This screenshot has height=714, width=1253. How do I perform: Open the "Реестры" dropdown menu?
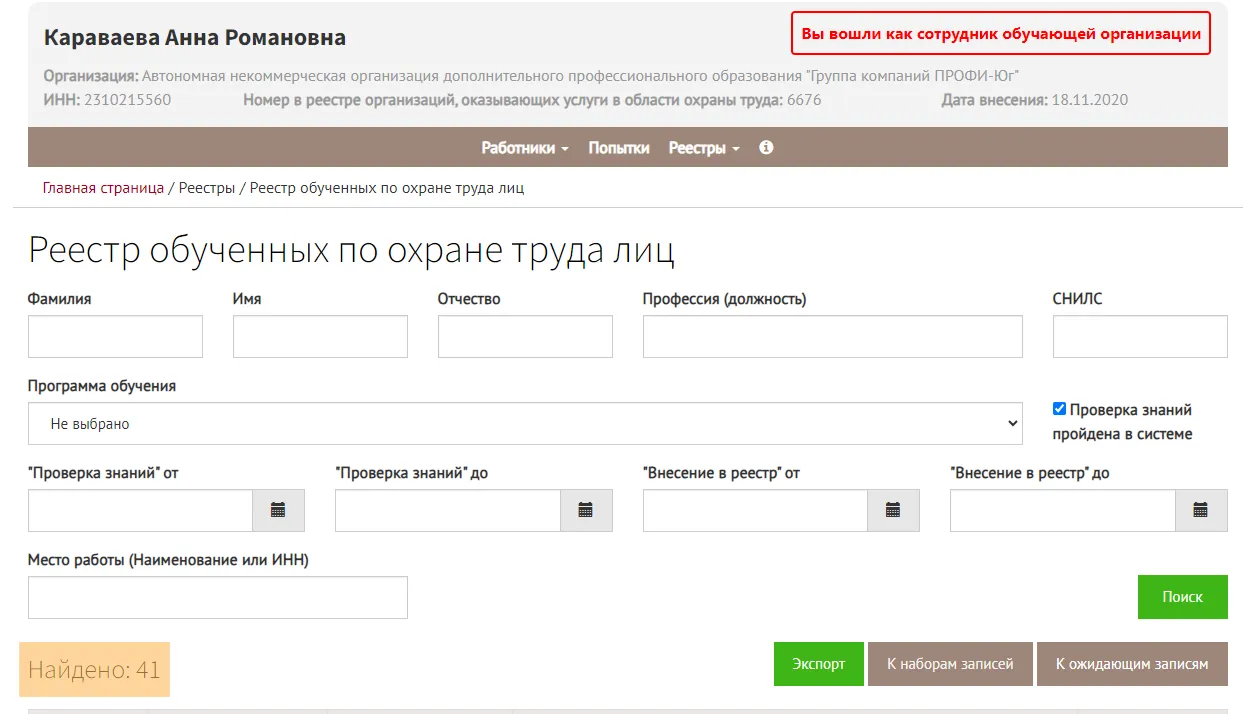[704, 148]
